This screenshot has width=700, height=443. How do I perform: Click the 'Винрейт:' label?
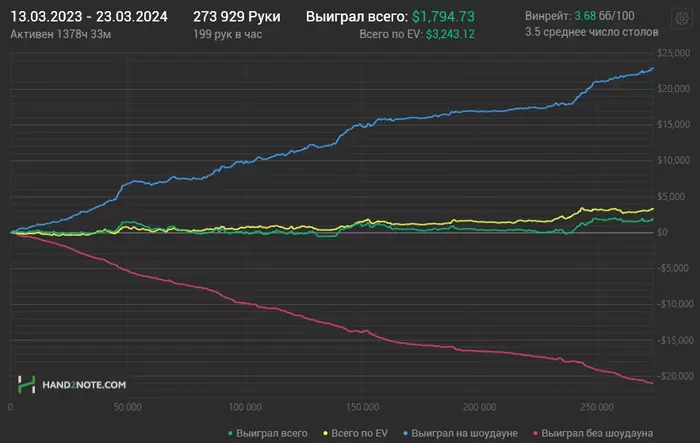point(548,16)
